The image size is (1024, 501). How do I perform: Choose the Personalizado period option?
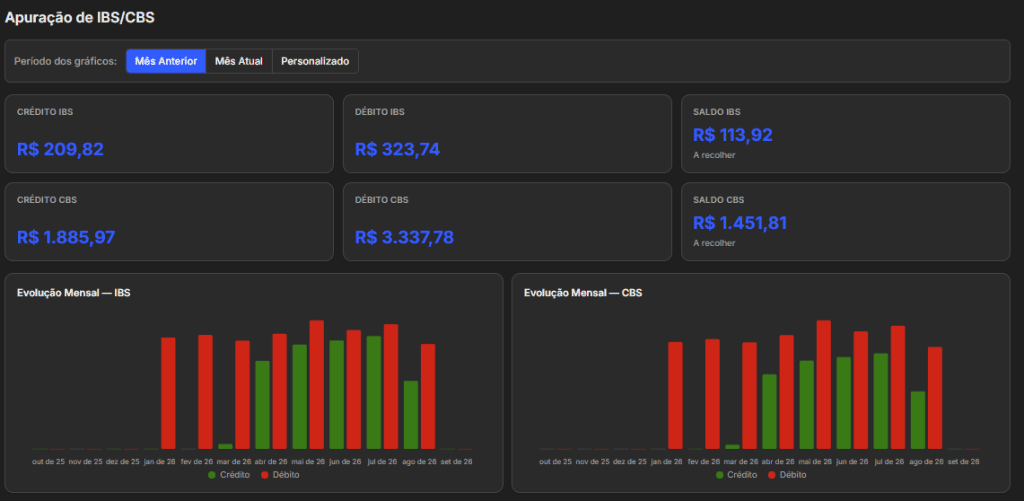315,61
